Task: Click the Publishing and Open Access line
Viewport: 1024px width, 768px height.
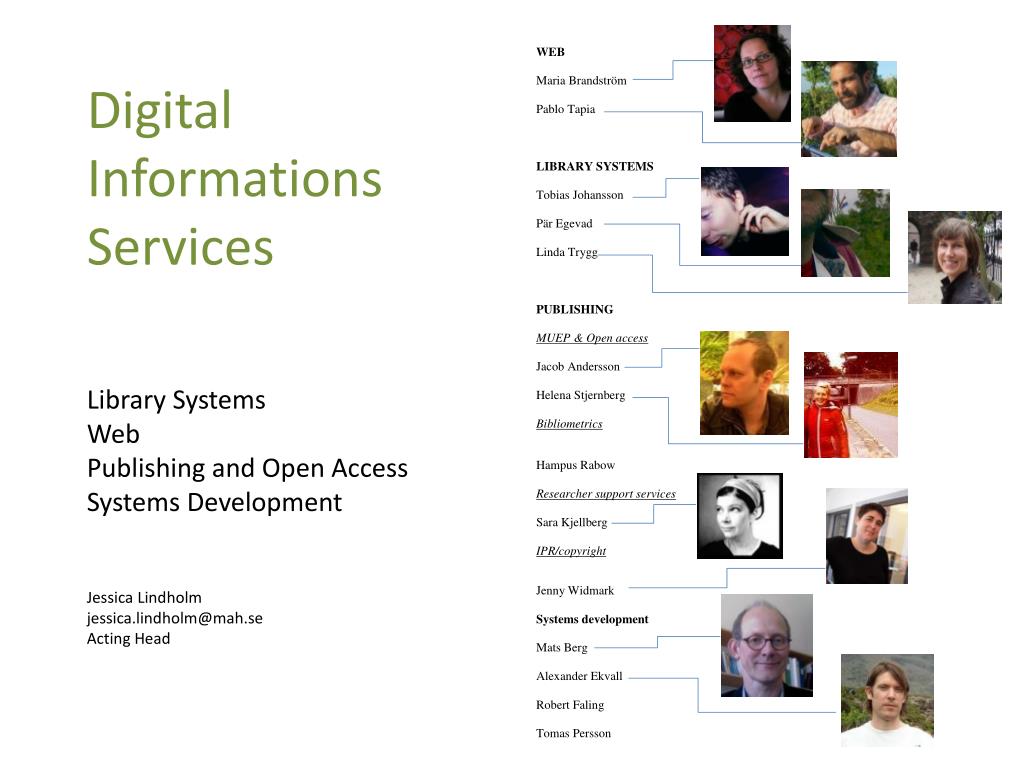Action: pos(247,469)
